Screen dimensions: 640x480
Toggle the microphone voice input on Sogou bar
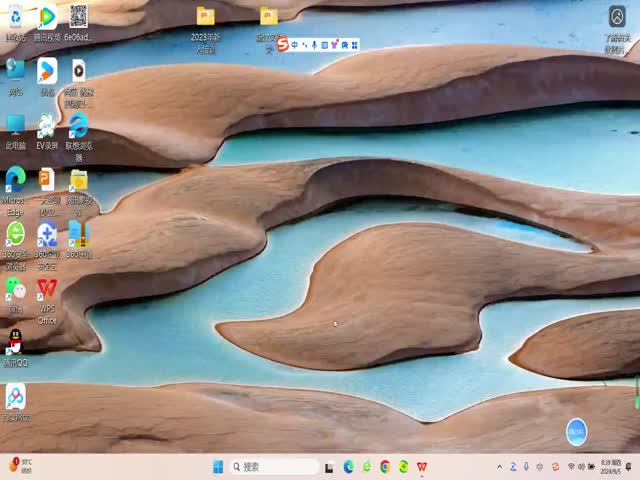tap(314, 45)
